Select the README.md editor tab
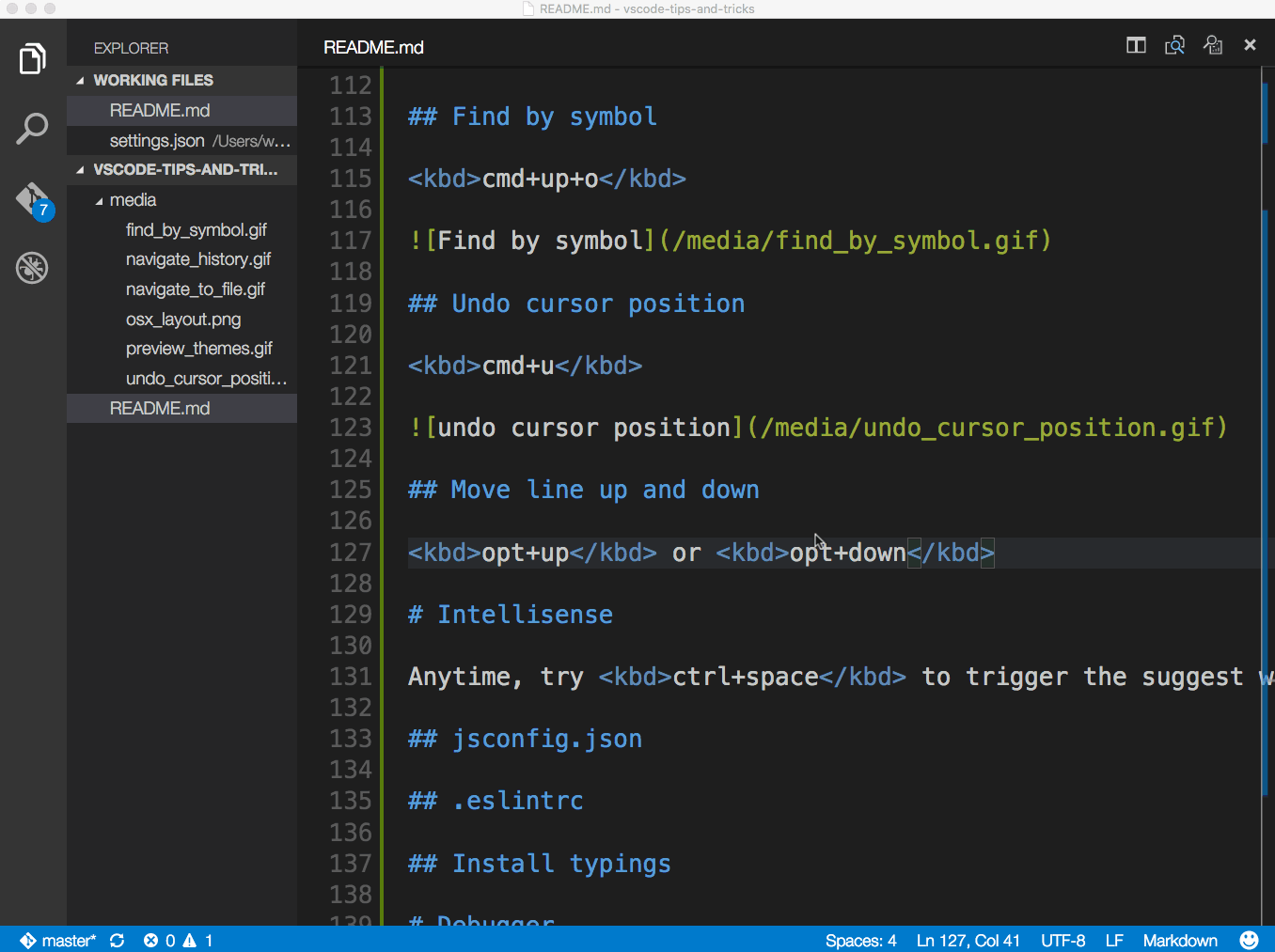 click(373, 46)
